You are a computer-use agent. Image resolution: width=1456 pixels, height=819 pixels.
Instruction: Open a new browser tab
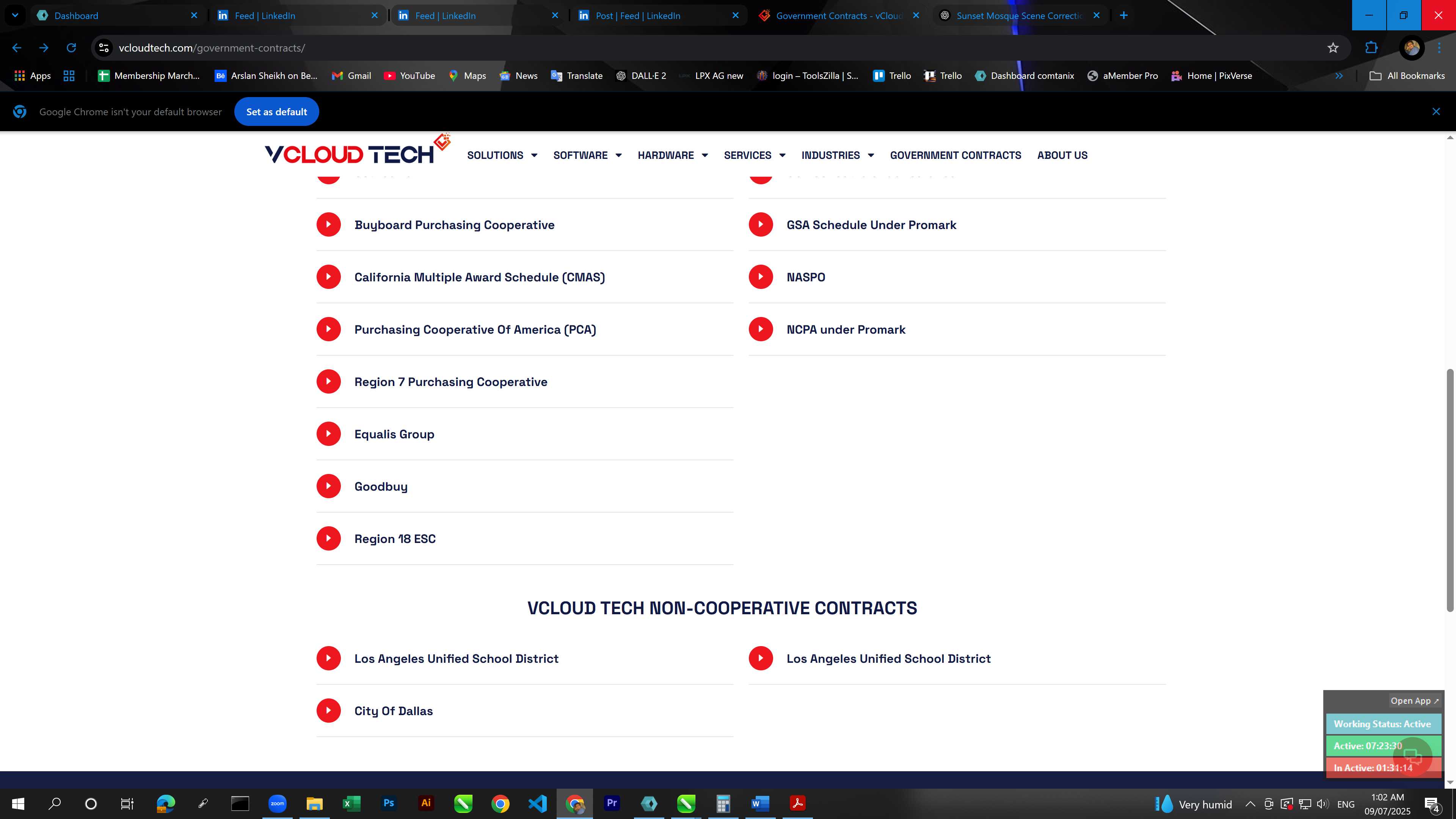1123,16
